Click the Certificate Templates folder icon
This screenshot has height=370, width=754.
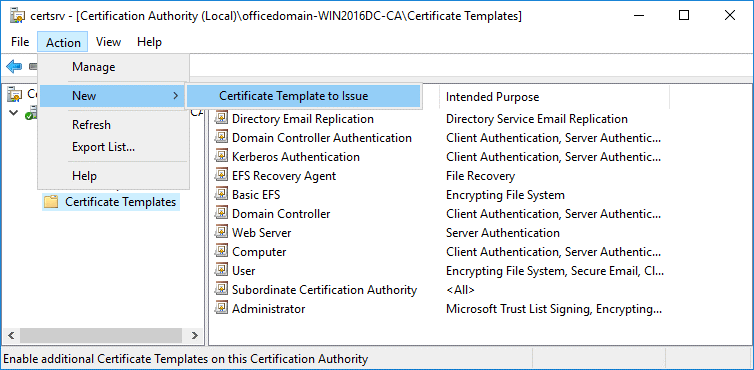[50, 202]
